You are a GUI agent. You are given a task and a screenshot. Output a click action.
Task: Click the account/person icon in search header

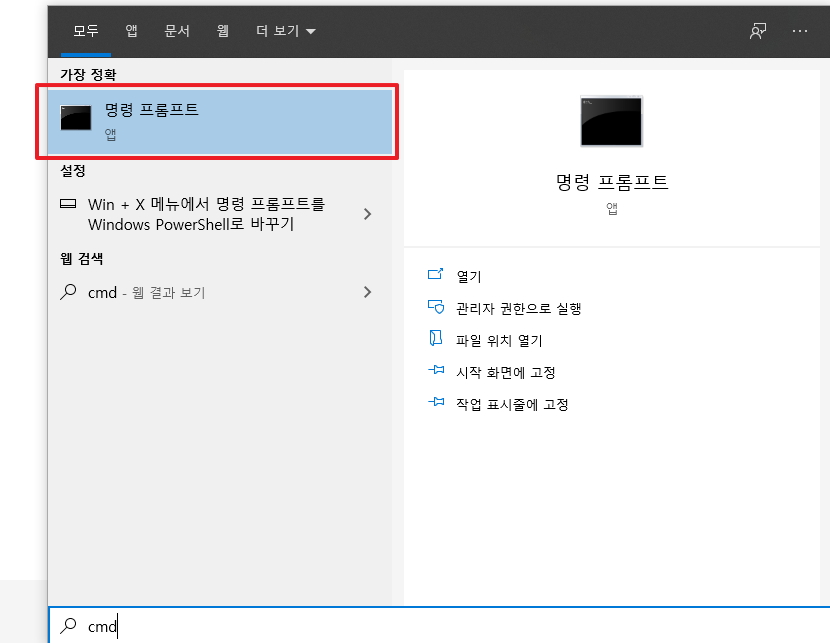click(758, 31)
